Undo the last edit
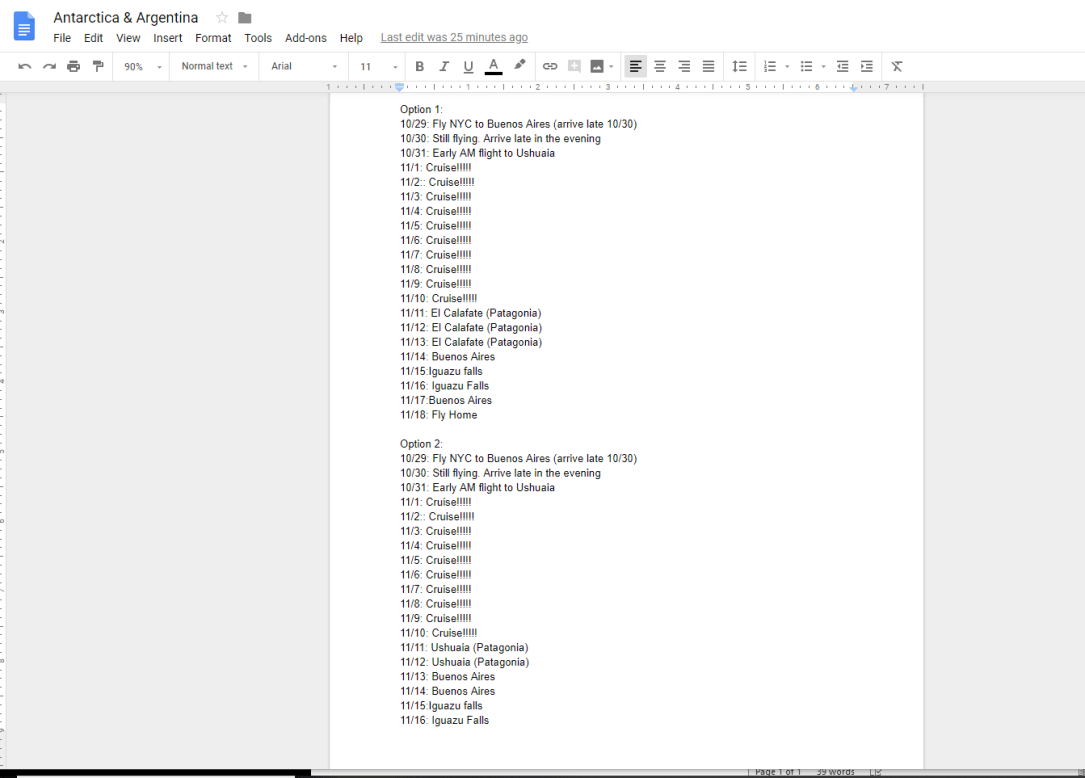 pos(24,66)
